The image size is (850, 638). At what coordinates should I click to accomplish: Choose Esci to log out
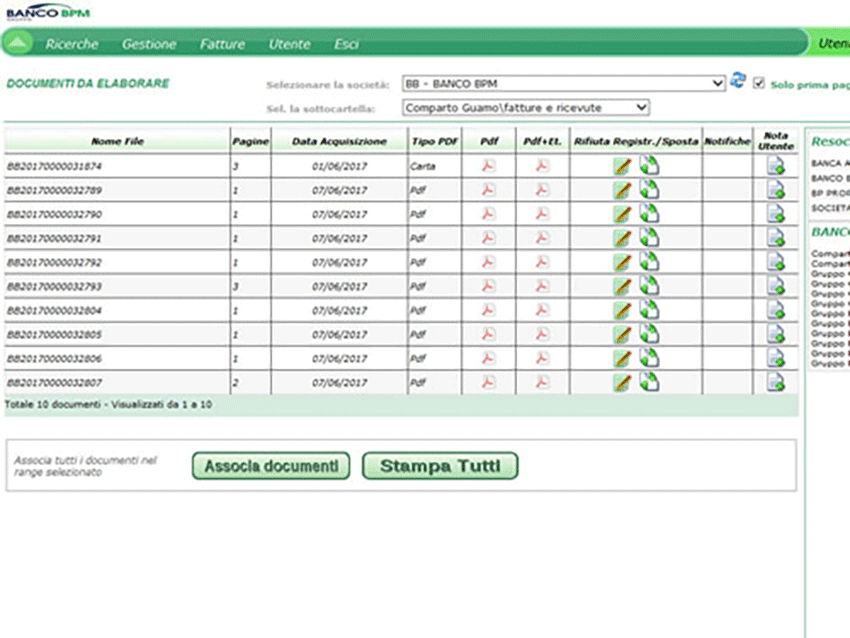tap(346, 44)
